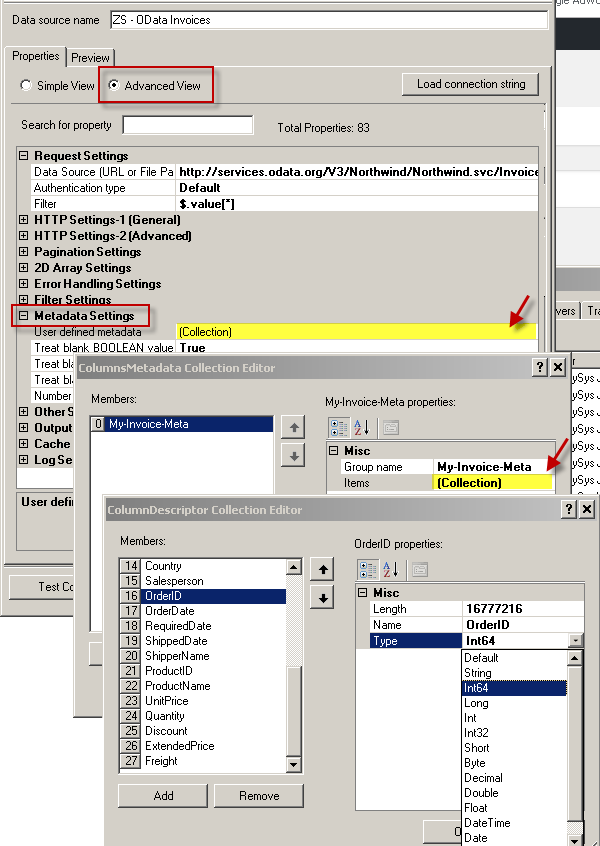Select Advanced View radio button
600x846 pixels.
(x=113, y=85)
